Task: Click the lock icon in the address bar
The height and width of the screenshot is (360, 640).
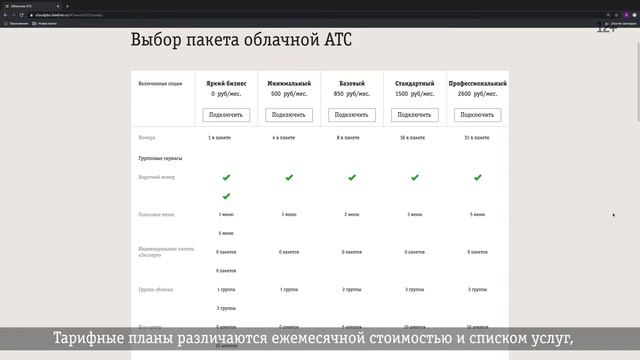Action: 31,15
